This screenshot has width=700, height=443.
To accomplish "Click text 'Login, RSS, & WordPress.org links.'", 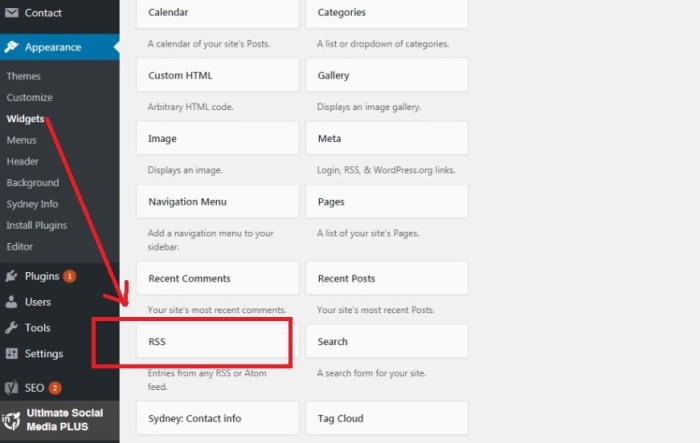I will pyautogui.click(x=386, y=170).
